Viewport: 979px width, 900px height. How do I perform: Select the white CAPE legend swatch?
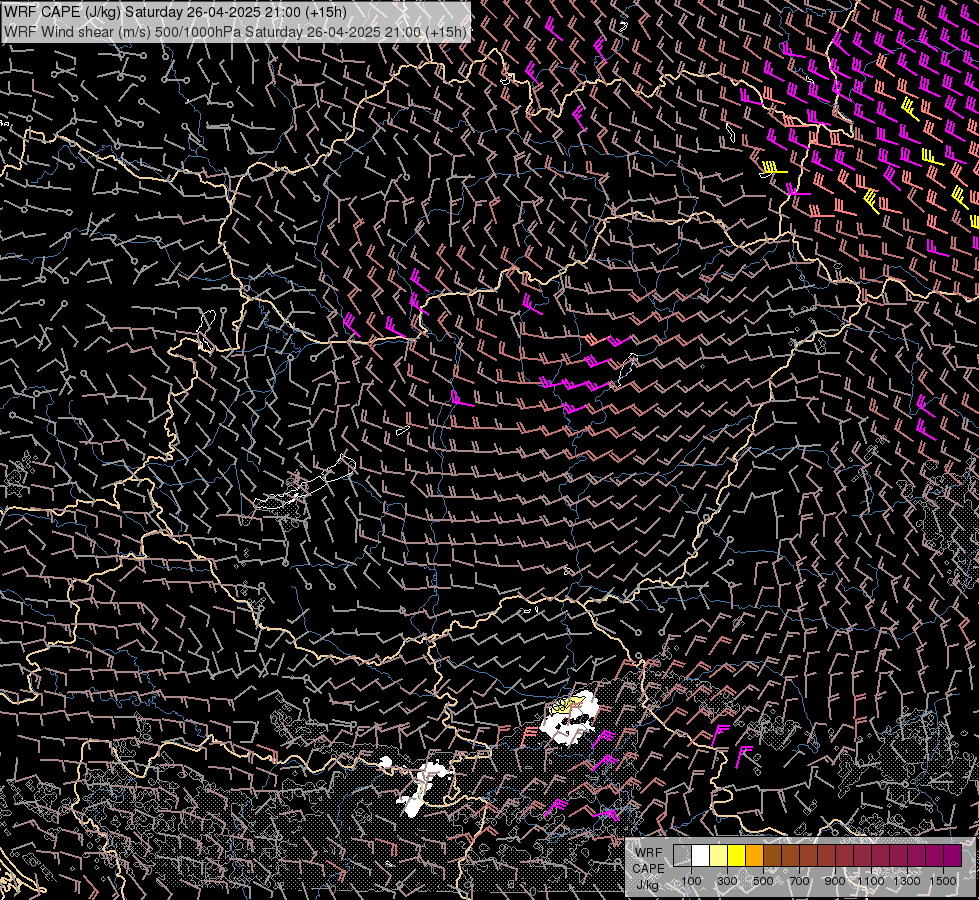[x=701, y=855]
